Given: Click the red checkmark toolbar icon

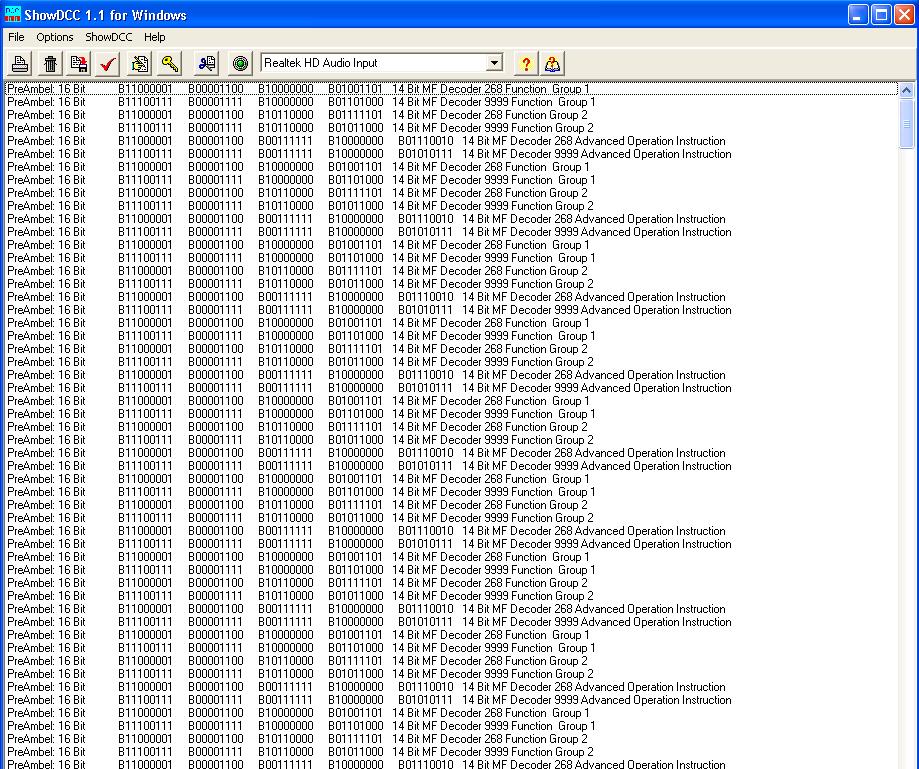Looking at the screenshot, I should (x=109, y=64).
